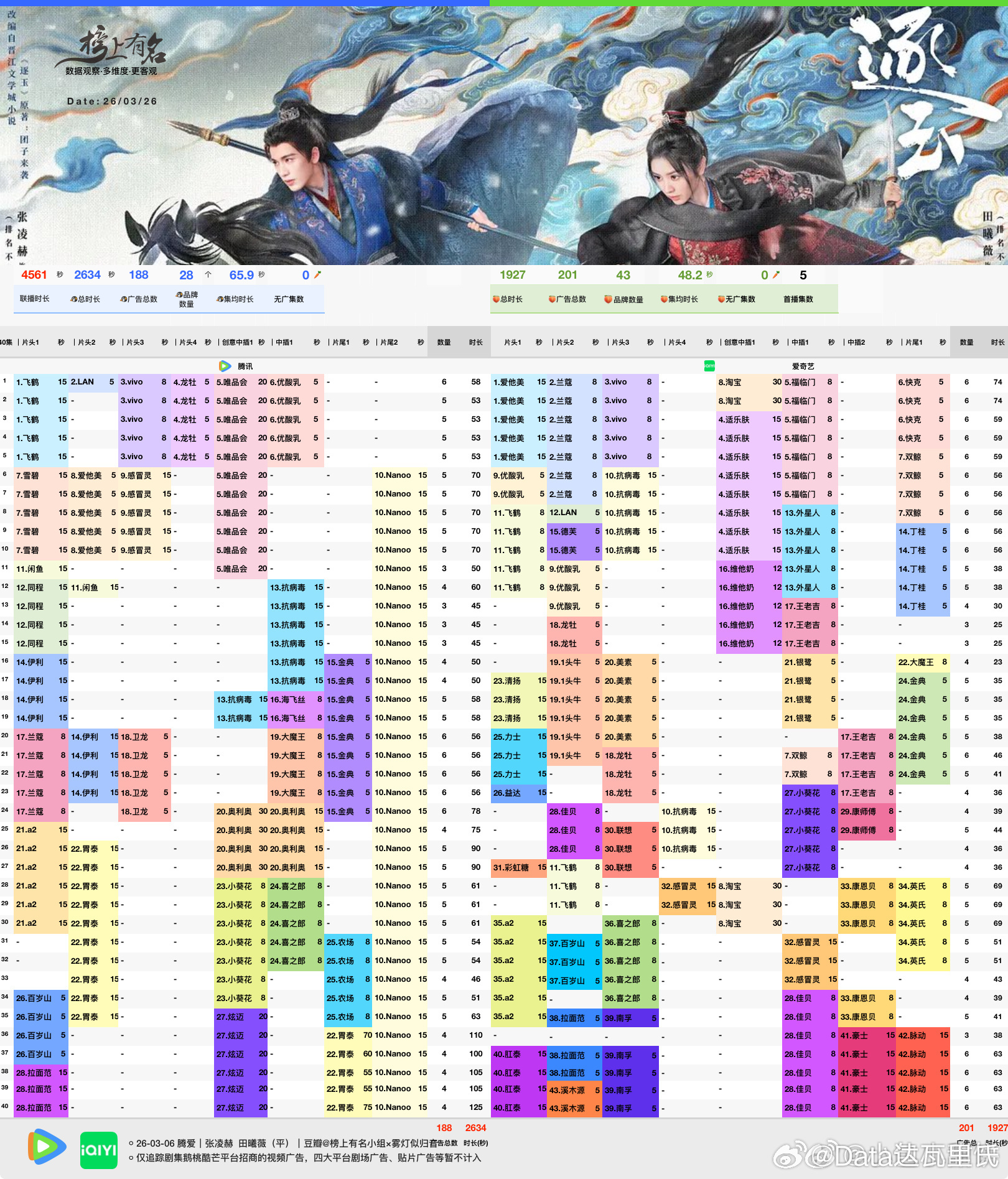Click the 爱奇艺 platform label above the table

[803, 366]
